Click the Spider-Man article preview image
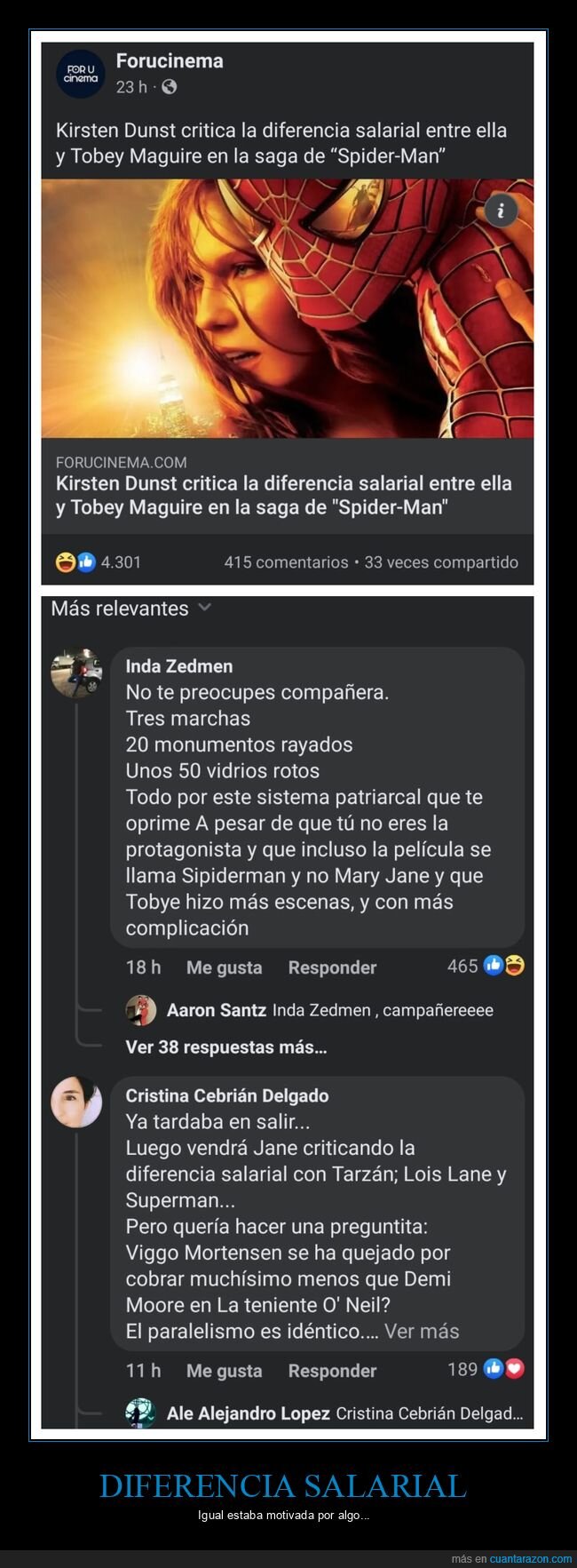The height and width of the screenshot is (1568, 577). (x=288, y=306)
